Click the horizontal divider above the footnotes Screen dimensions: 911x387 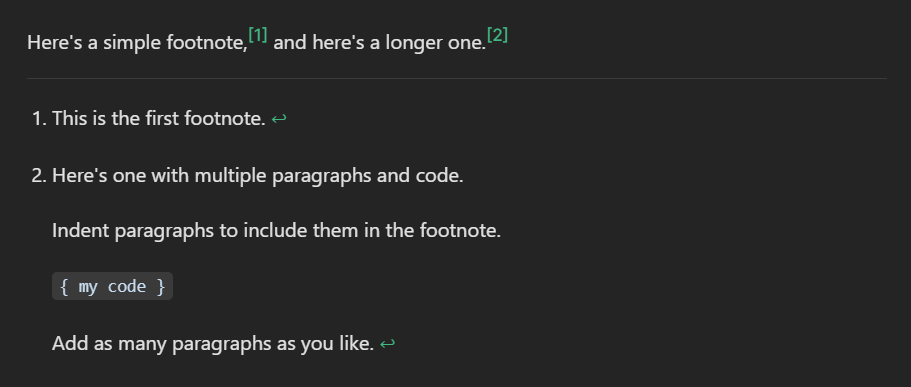(457, 78)
